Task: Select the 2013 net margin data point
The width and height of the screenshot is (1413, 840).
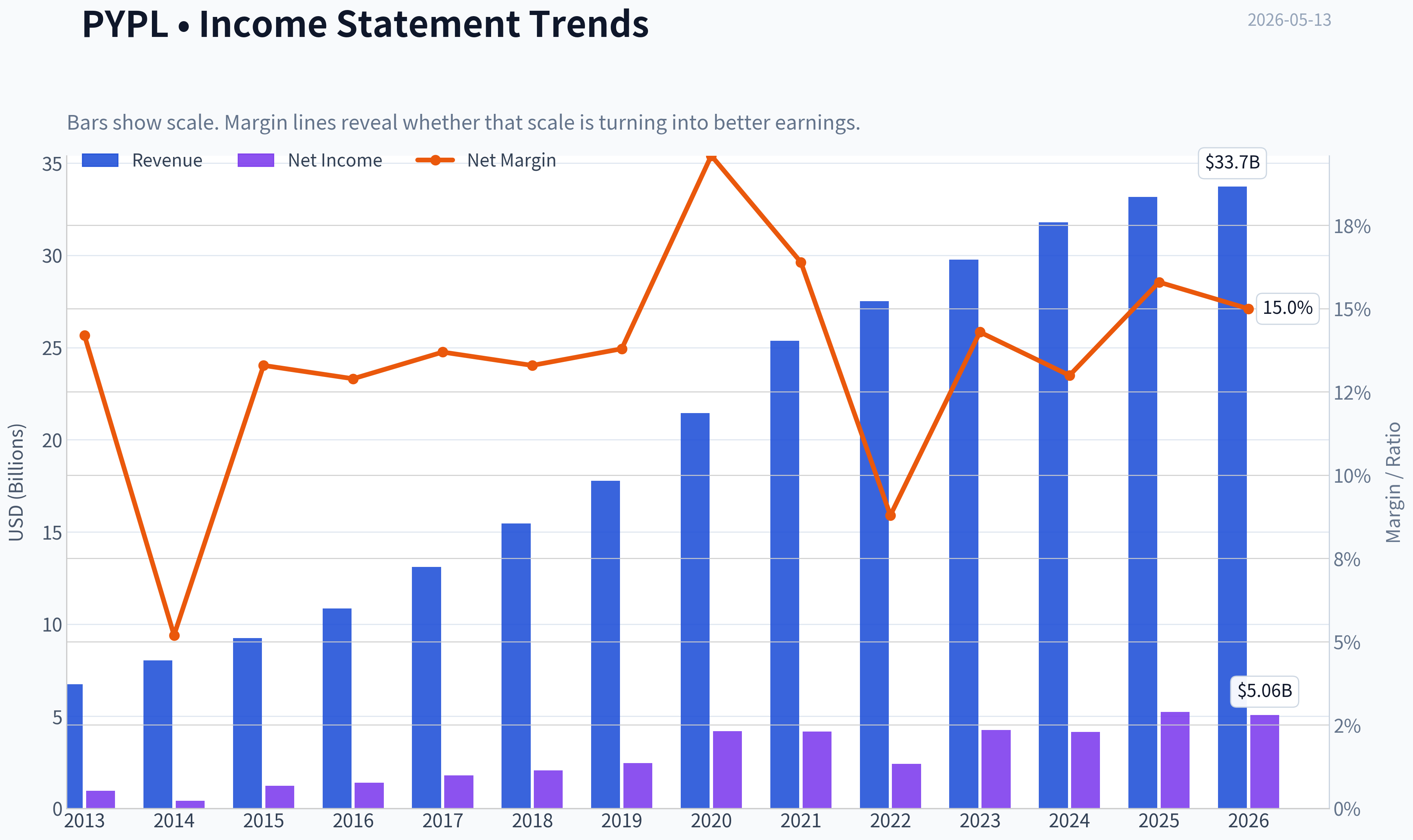Action: point(85,336)
